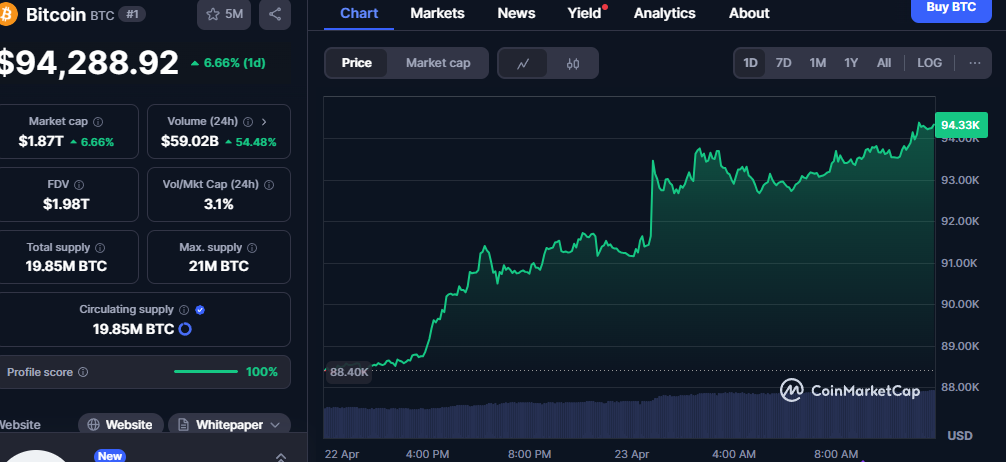Click the 54.48% volume change
The image size is (1006, 462).
pyautogui.click(x=251, y=142)
